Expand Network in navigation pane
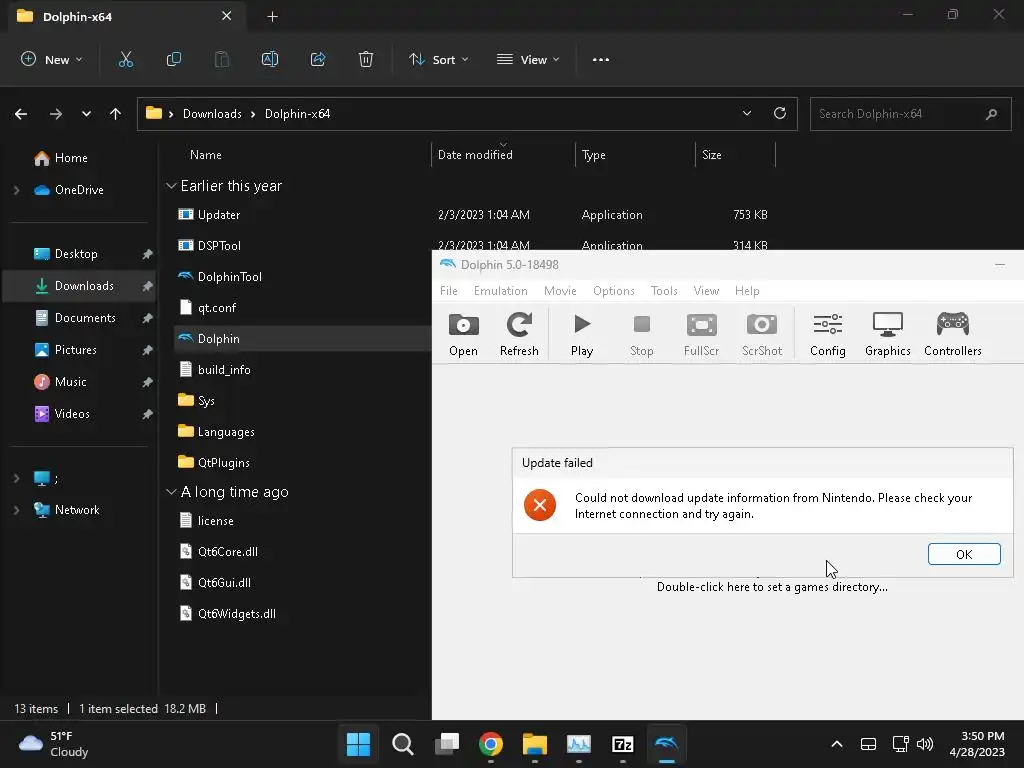 pyautogui.click(x=16, y=510)
